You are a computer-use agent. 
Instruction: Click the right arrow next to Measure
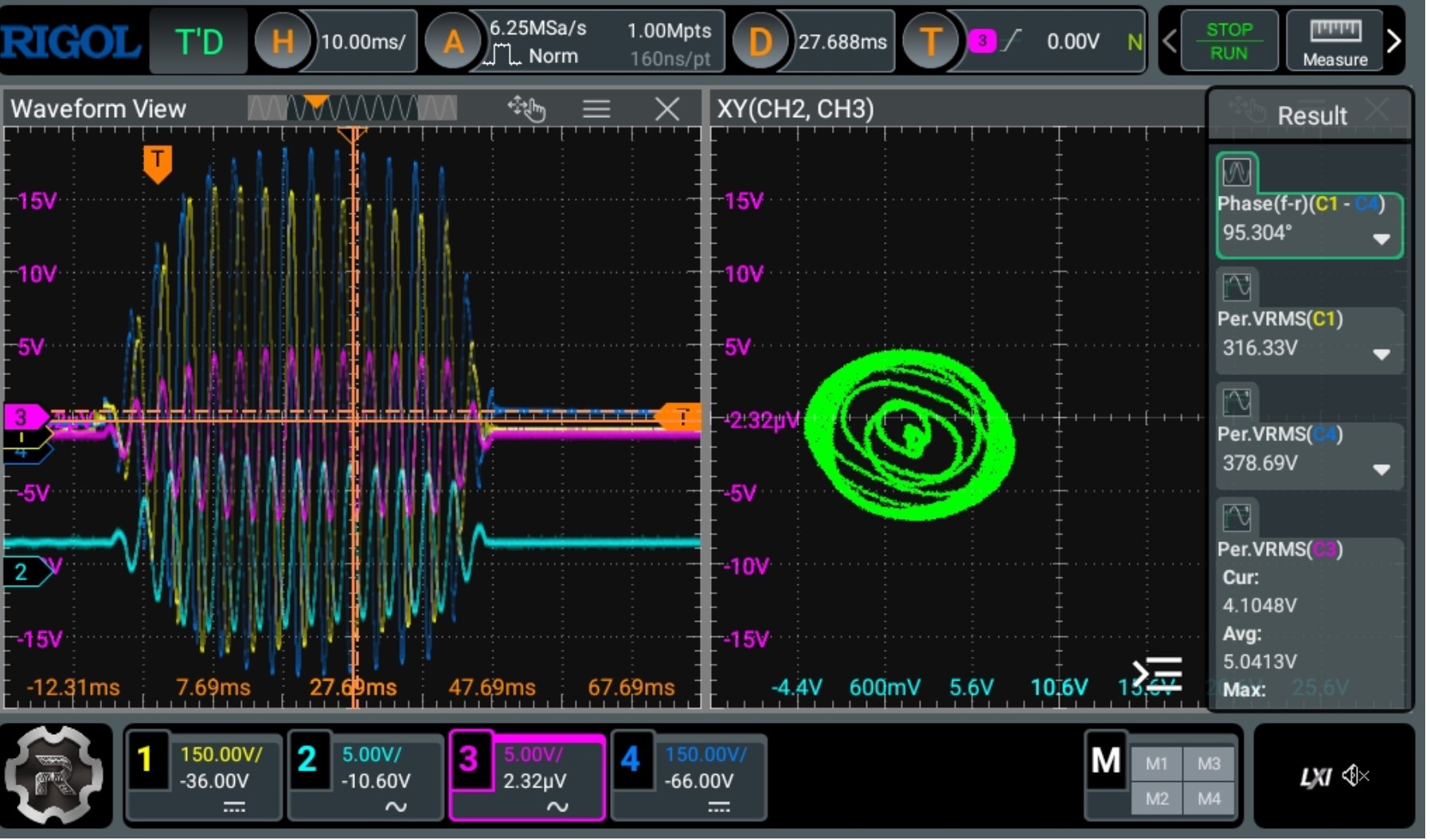coord(1393,41)
